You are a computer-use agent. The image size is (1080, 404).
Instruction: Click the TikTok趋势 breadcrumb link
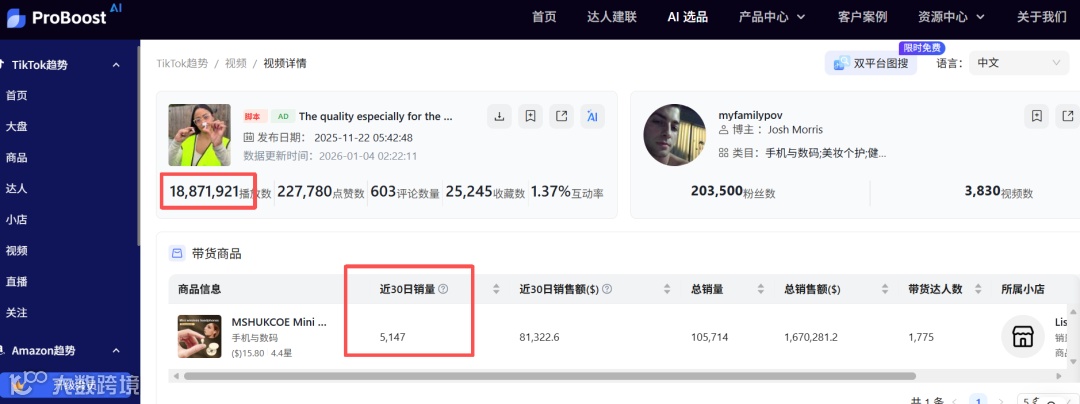coord(182,63)
